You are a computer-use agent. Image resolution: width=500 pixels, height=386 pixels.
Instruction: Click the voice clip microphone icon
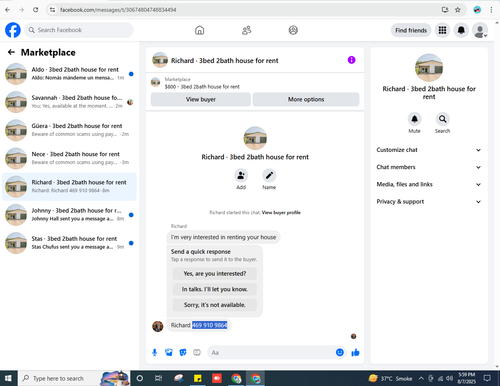pyautogui.click(x=155, y=352)
